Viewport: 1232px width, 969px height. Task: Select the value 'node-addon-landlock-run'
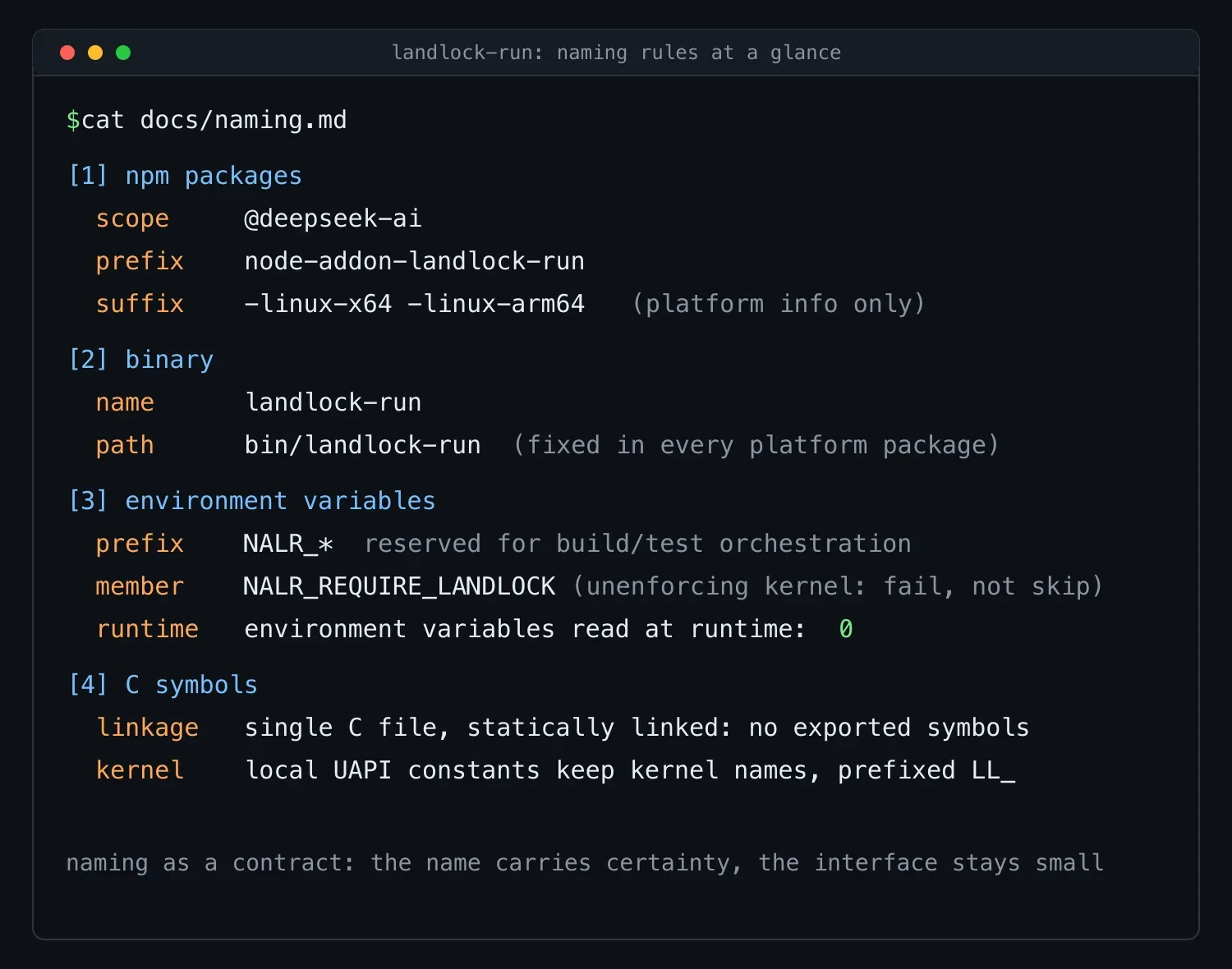[x=414, y=261]
